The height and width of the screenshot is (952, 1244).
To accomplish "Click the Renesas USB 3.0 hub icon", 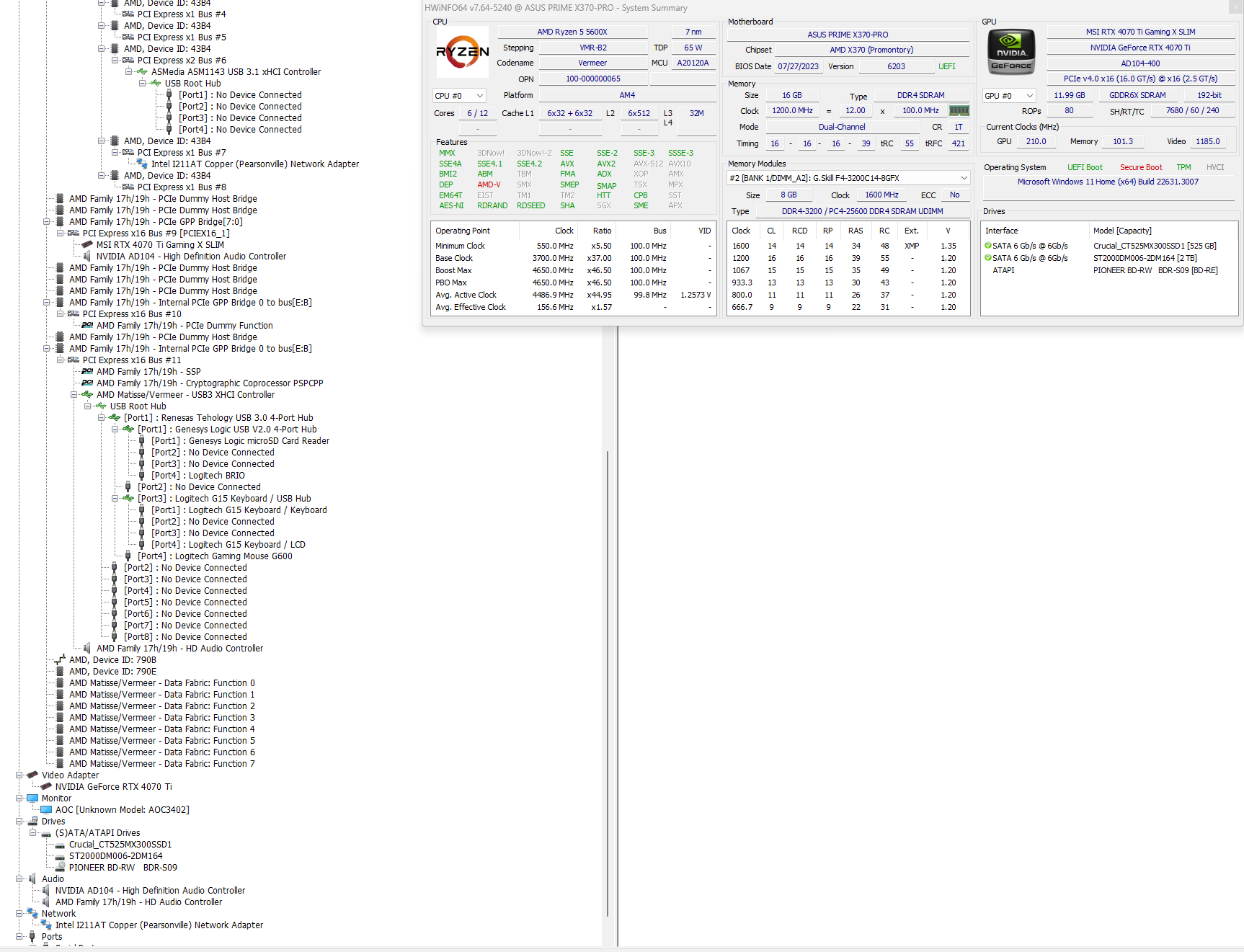I will (115, 418).
